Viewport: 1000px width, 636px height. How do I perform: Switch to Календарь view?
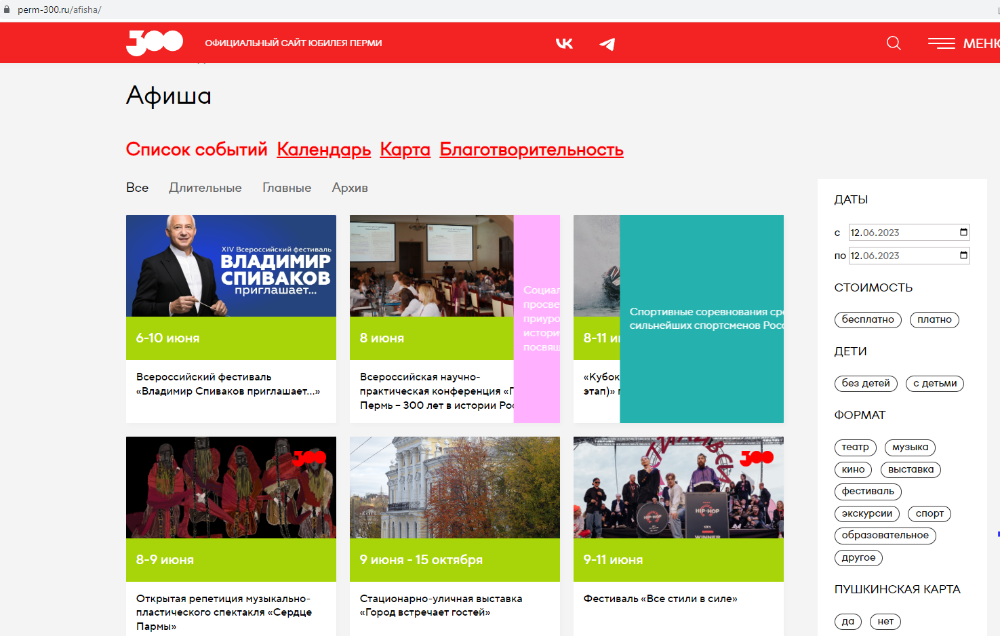coord(324,149)
